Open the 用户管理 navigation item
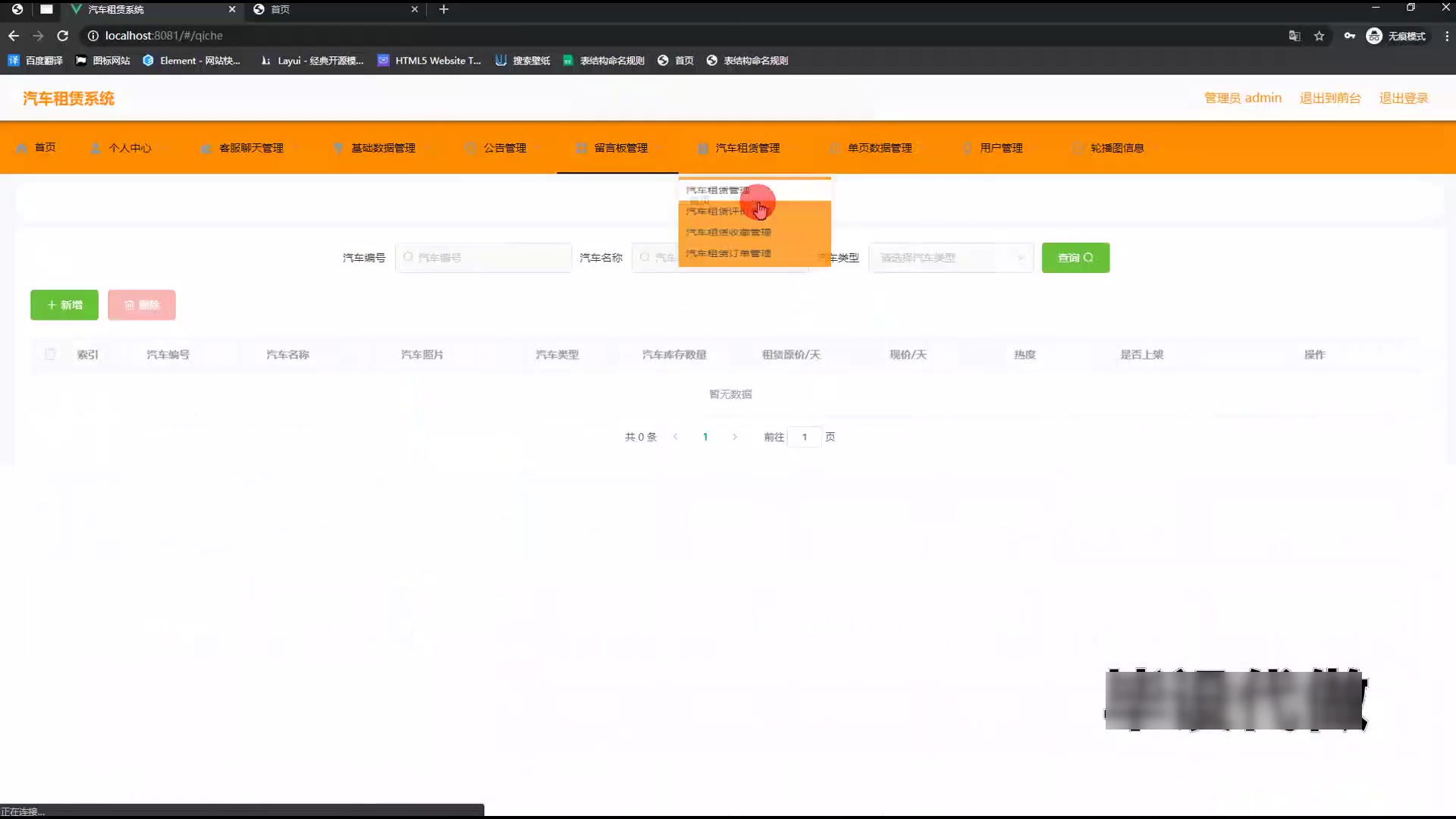The height and width of the screenshot is (819, 1456). click(1000, 148)
